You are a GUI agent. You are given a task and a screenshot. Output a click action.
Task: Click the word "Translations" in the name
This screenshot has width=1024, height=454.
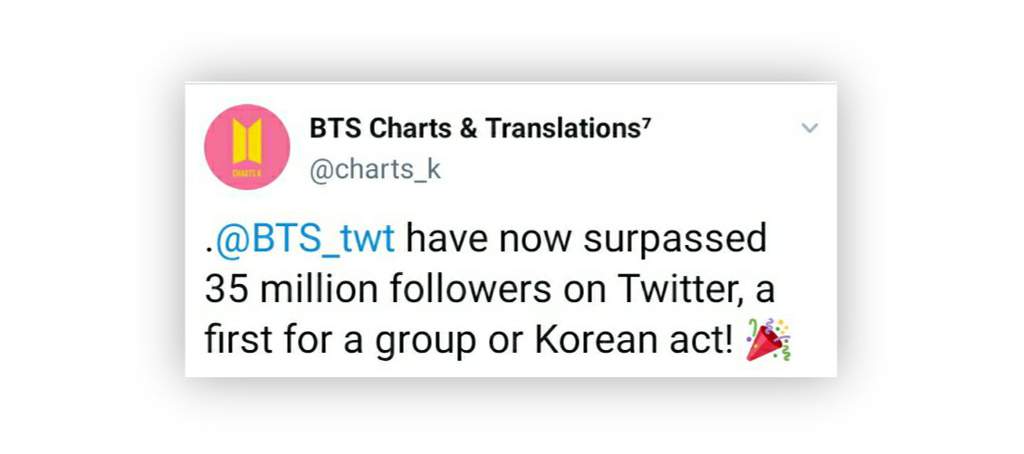(x=563, y=129)
